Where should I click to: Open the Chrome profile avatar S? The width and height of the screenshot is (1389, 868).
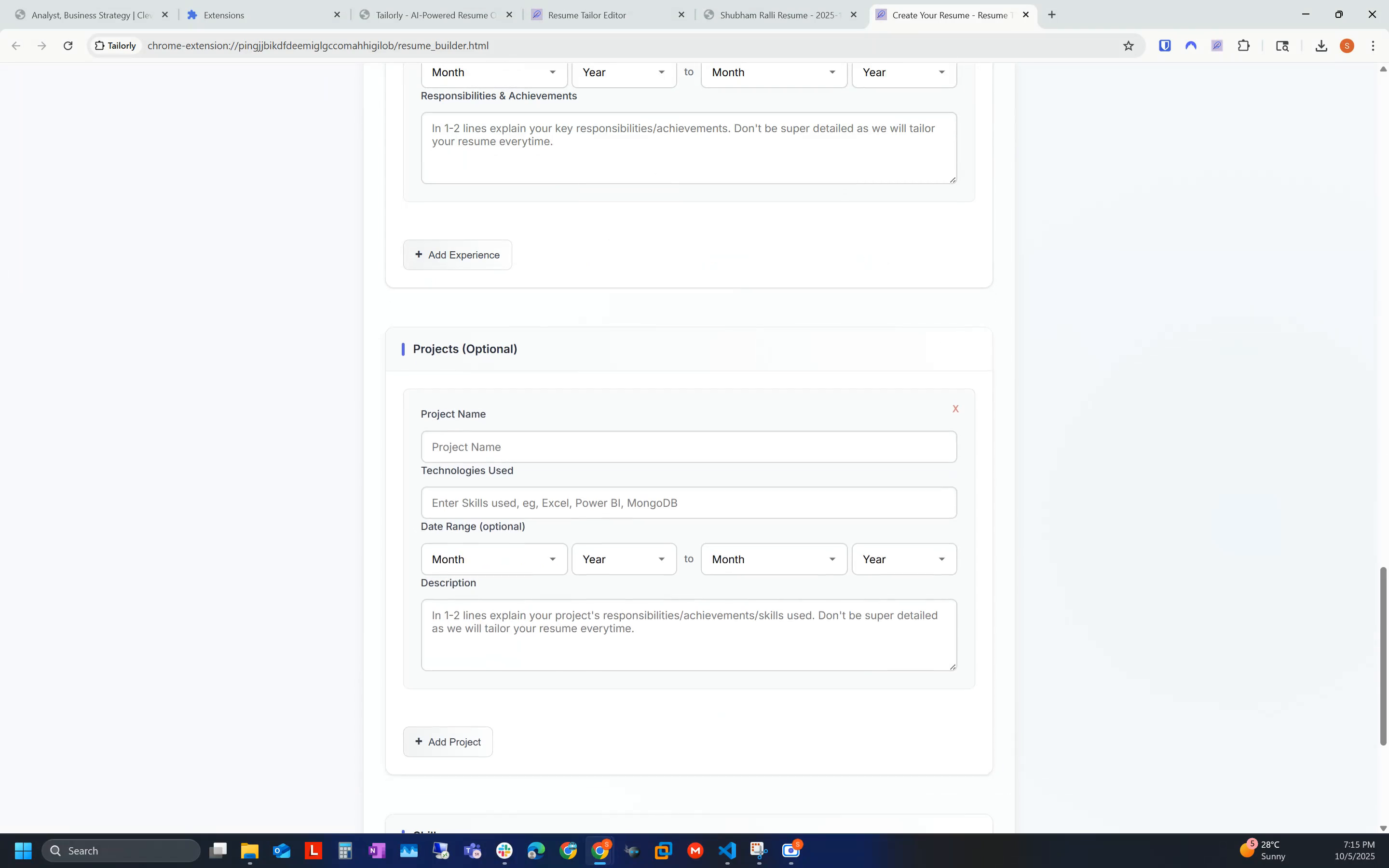tap(1347, 45)
